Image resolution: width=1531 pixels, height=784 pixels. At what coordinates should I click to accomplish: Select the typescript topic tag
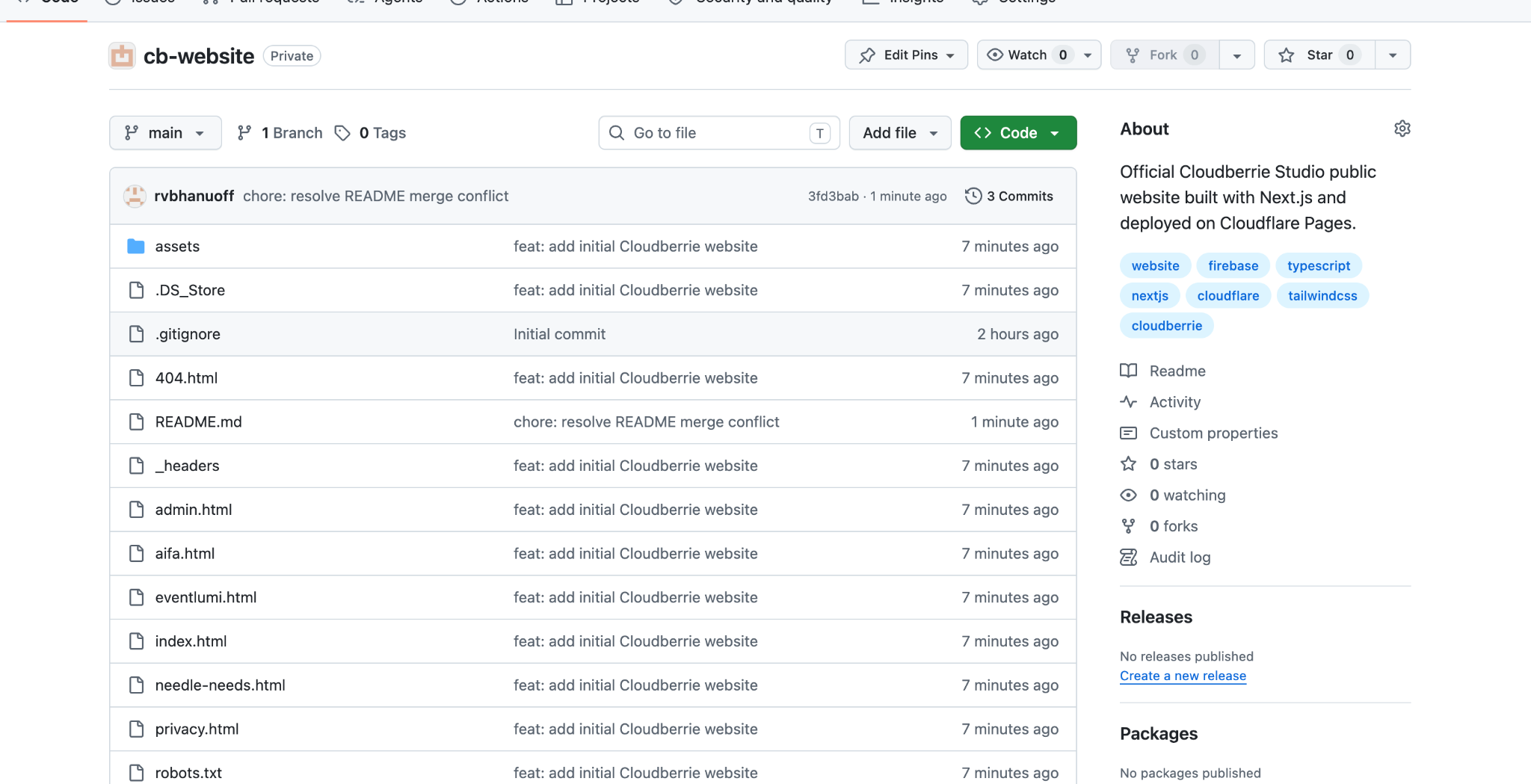click(x=1319, y=265)
